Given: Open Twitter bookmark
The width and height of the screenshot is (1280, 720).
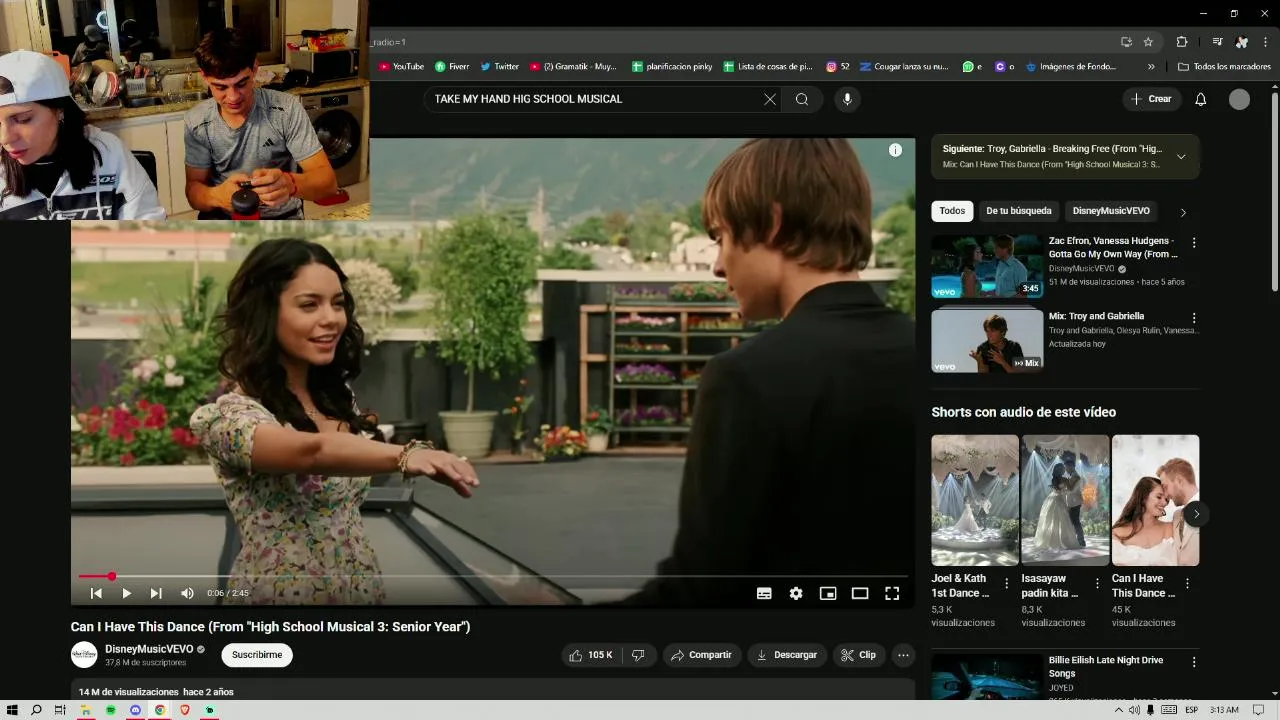Looking at the screenshot, I should [500, 67].
